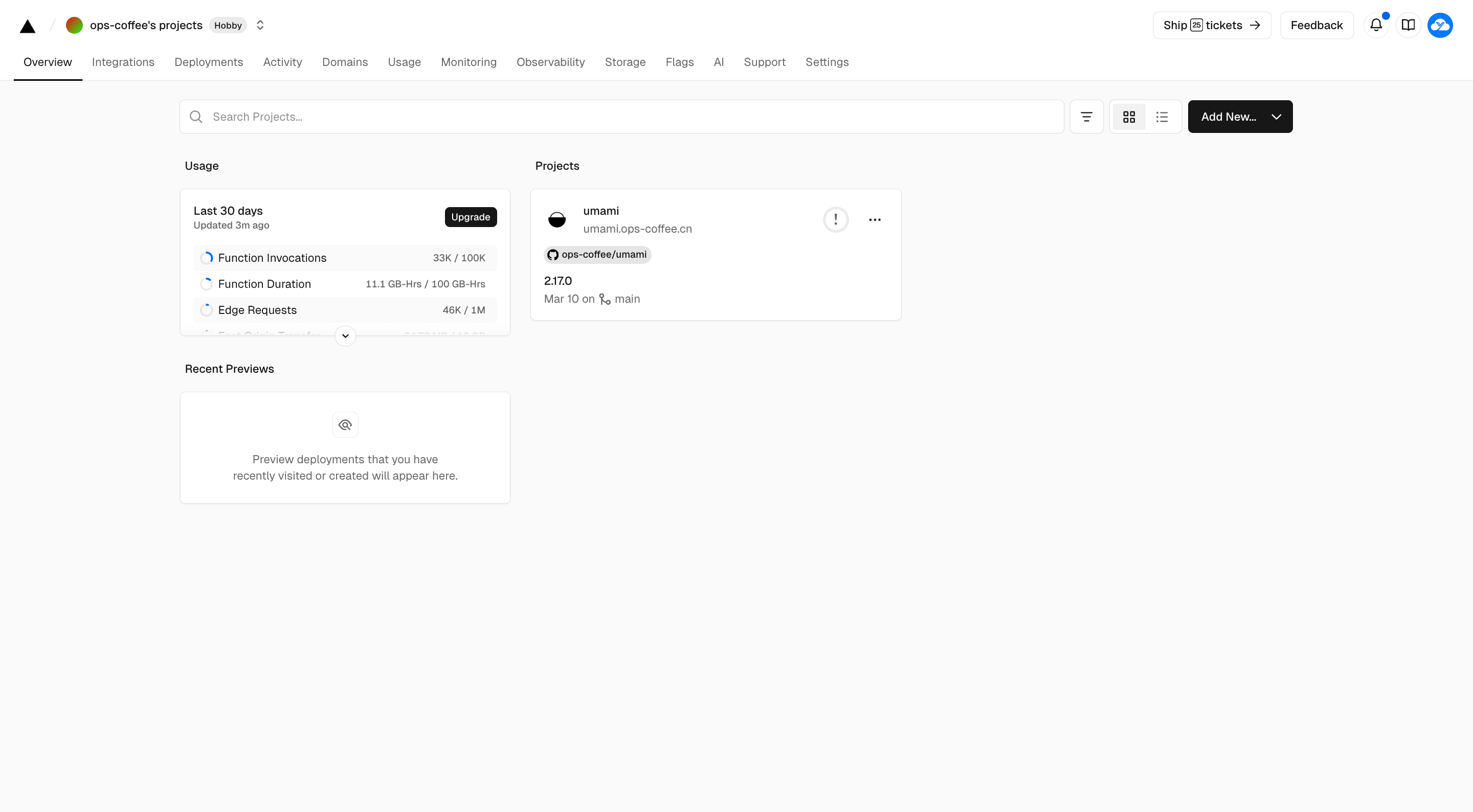The image size is (1473, 812).
Task: Open the Domains tab
Action: point(345,62)
